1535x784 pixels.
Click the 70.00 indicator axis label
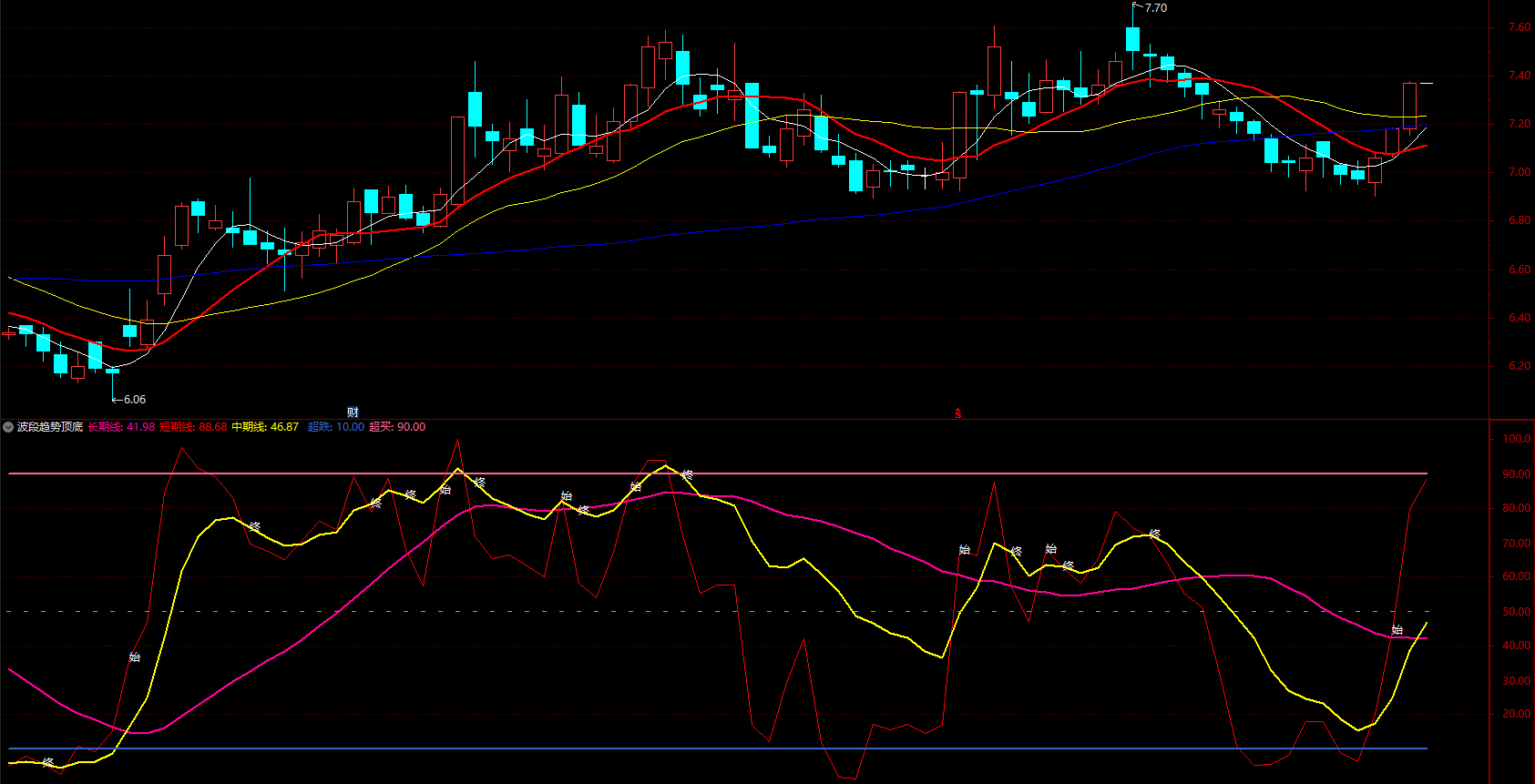coord(1517,544)
